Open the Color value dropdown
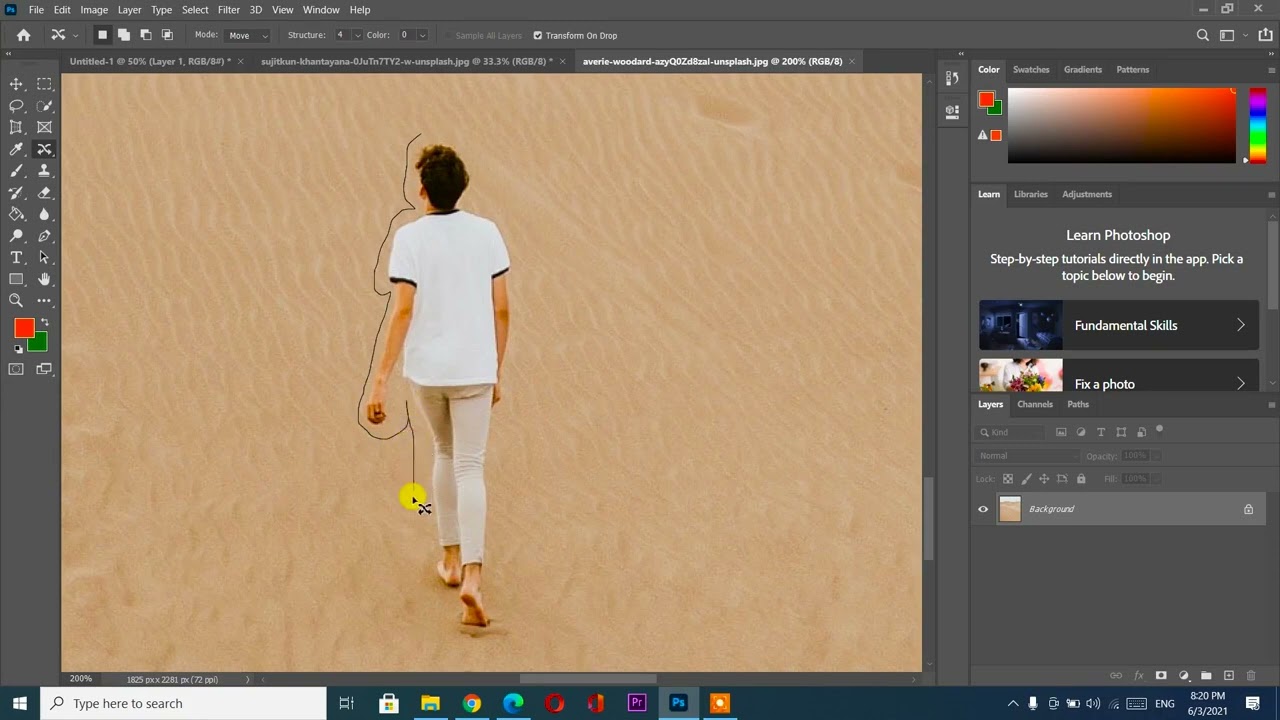Image resolution: width=1280 pixels, height=720 pixels. (422, 35)
